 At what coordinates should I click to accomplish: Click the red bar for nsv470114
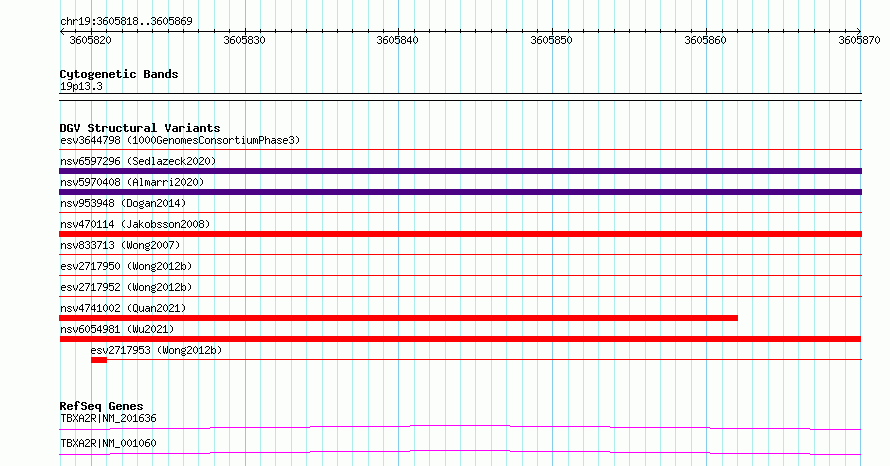[x=460, y=234]
